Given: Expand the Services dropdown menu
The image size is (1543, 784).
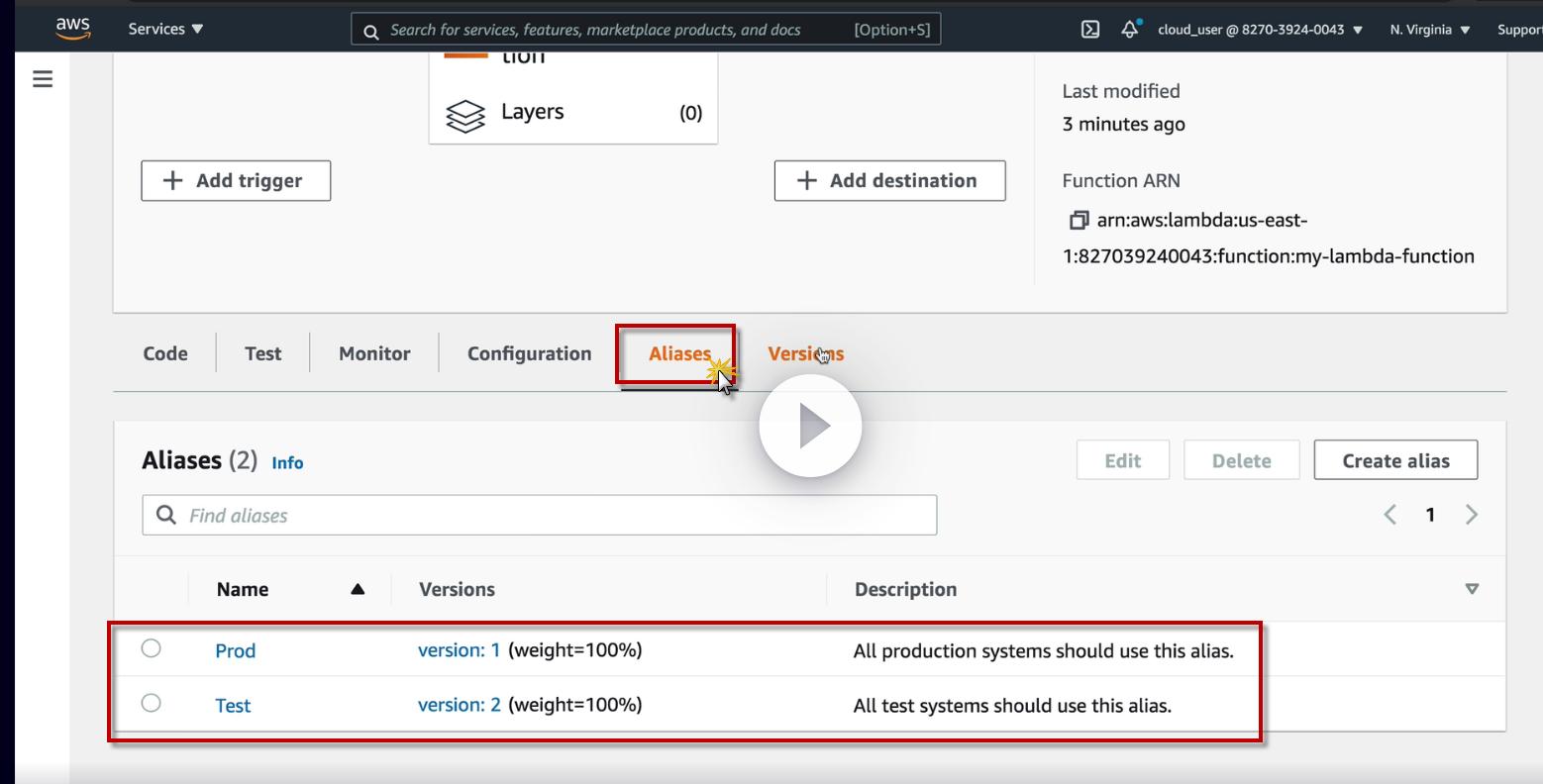Looking at the screenshot, I should [x=165, y=29].
